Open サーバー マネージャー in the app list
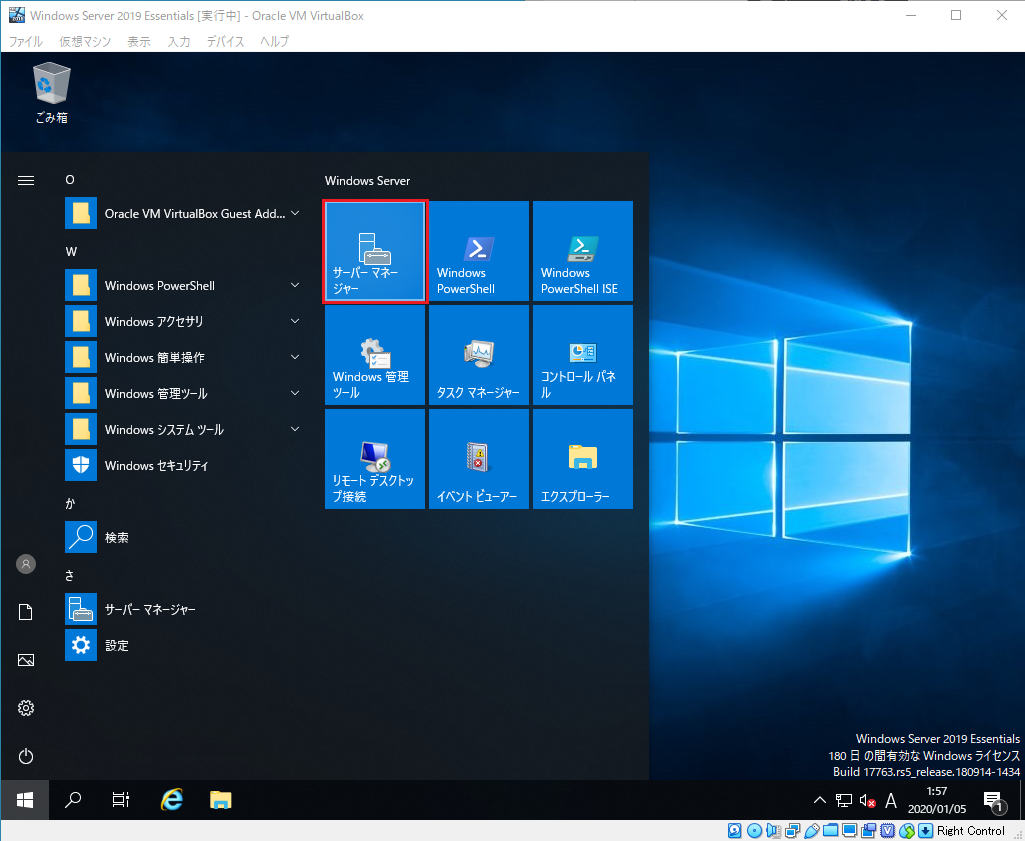The height and width of the screenshot is (841, 1025). [x=182, y=609]
